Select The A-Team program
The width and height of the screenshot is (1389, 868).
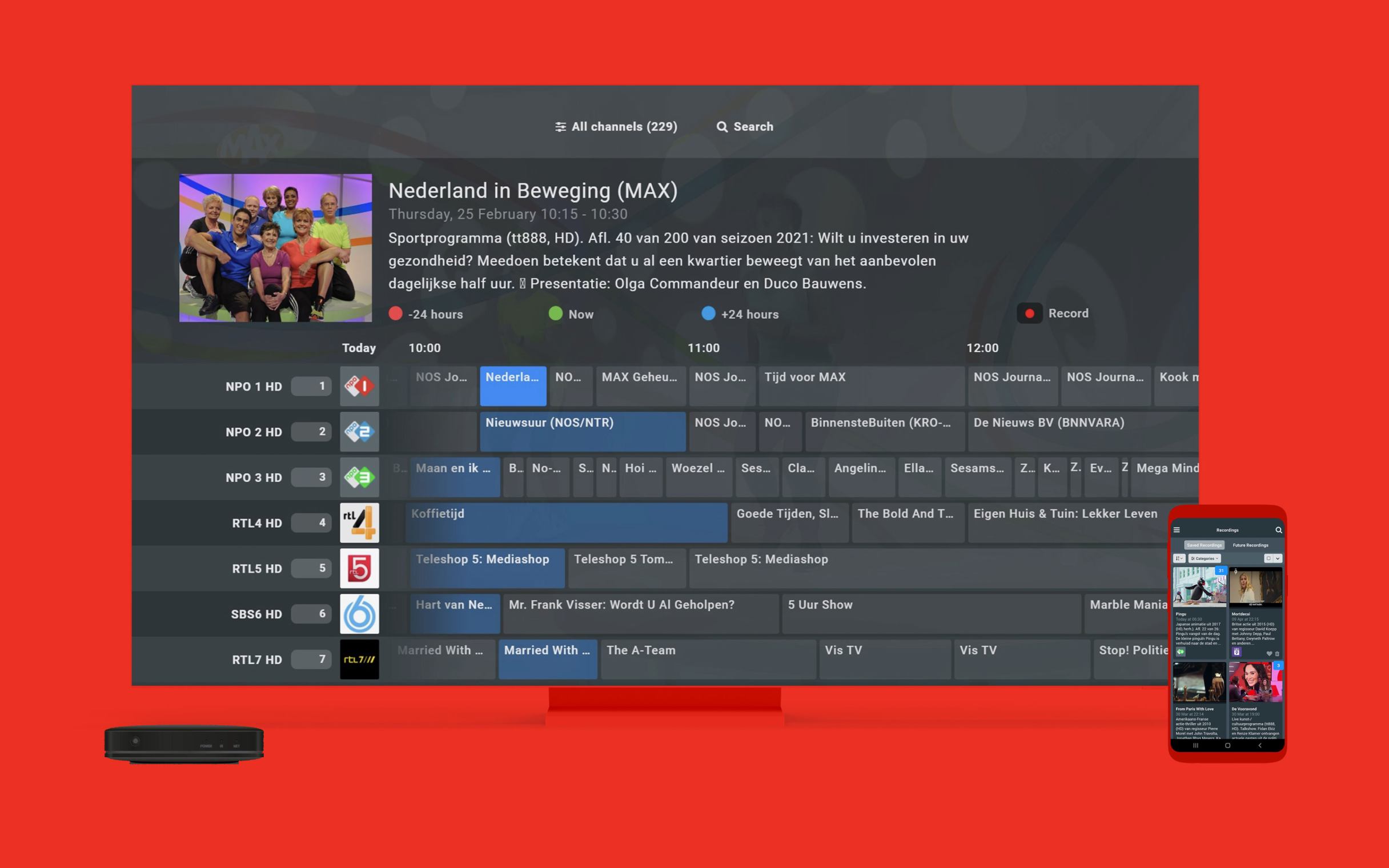coord(708,659)
